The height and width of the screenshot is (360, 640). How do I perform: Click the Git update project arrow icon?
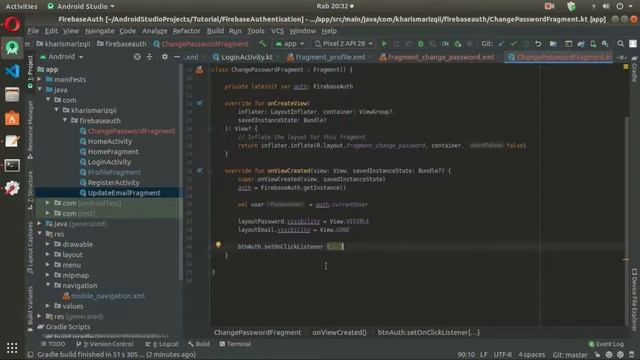(x=501, y=44)
